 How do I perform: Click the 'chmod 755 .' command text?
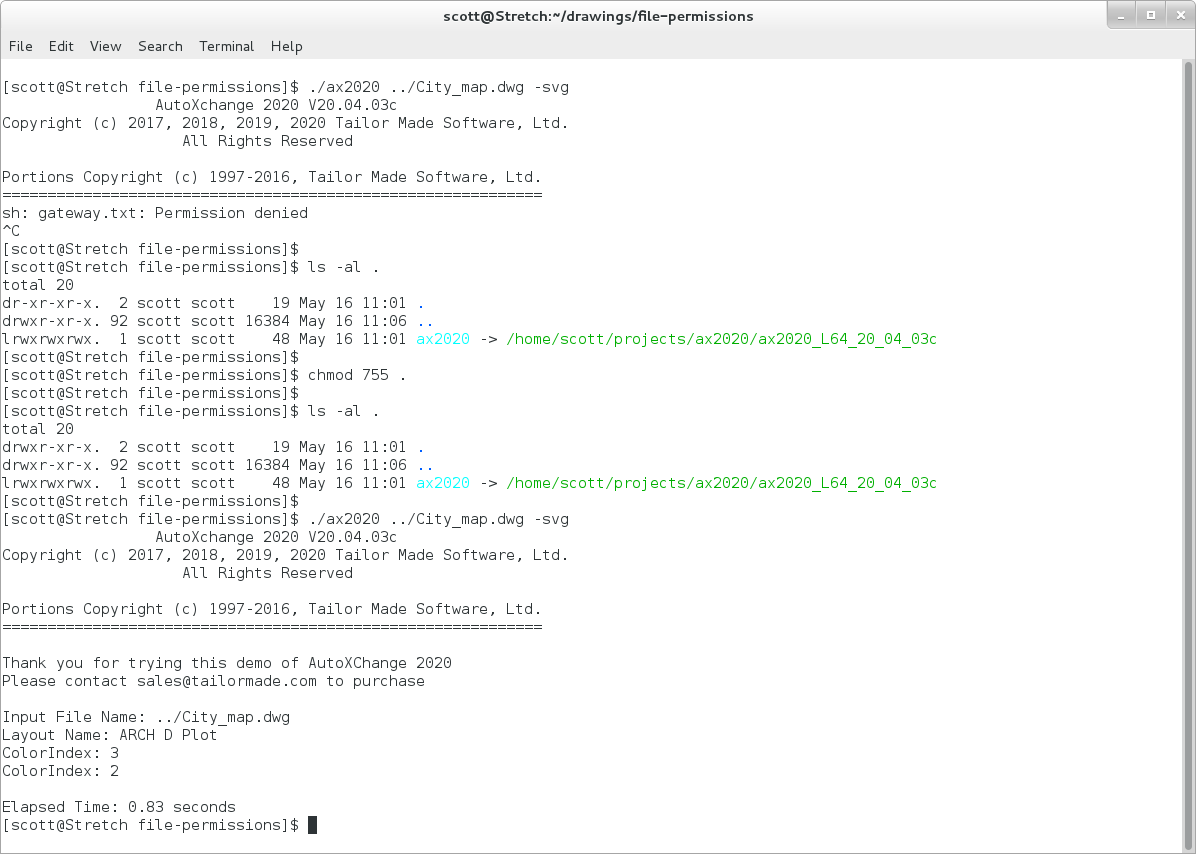(357, 375)
